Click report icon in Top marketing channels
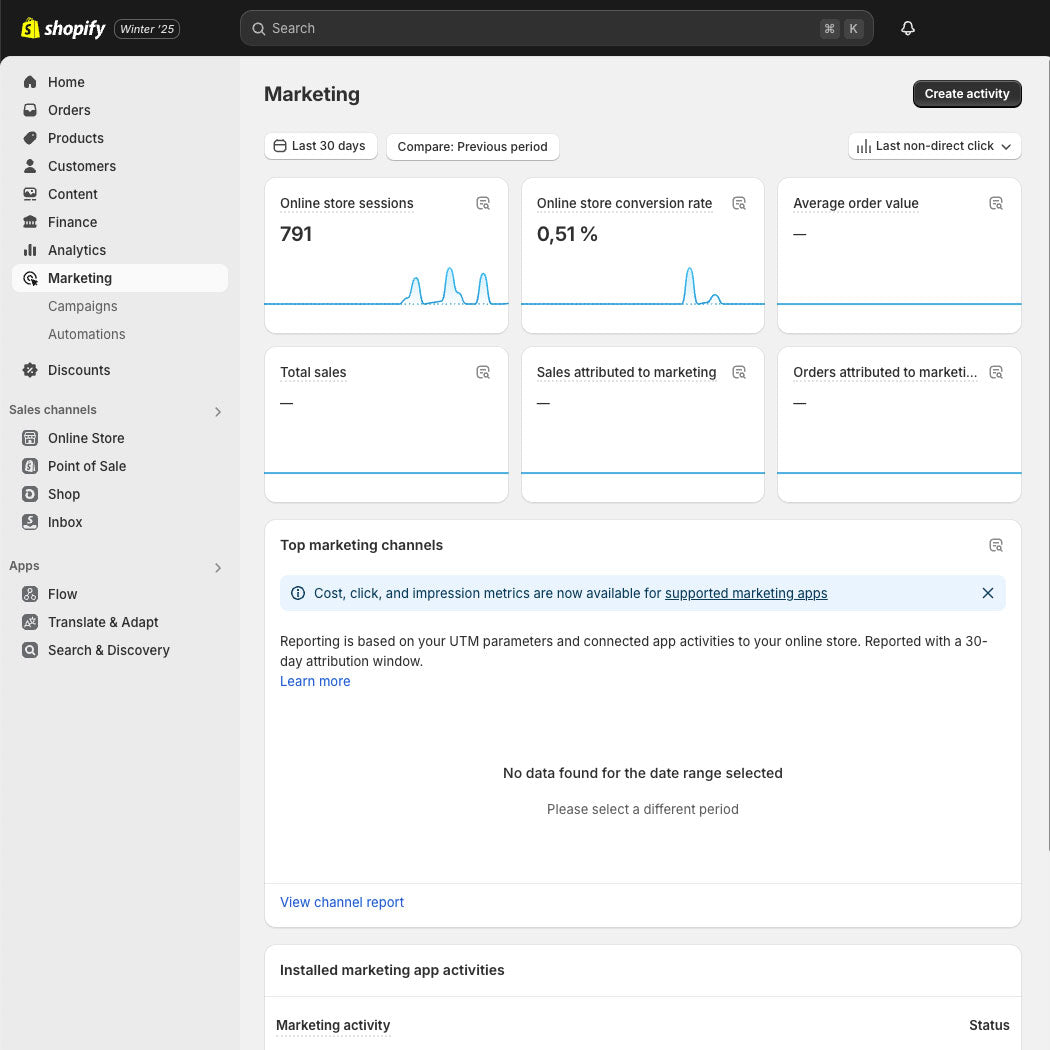 click(x=996, y=545)
